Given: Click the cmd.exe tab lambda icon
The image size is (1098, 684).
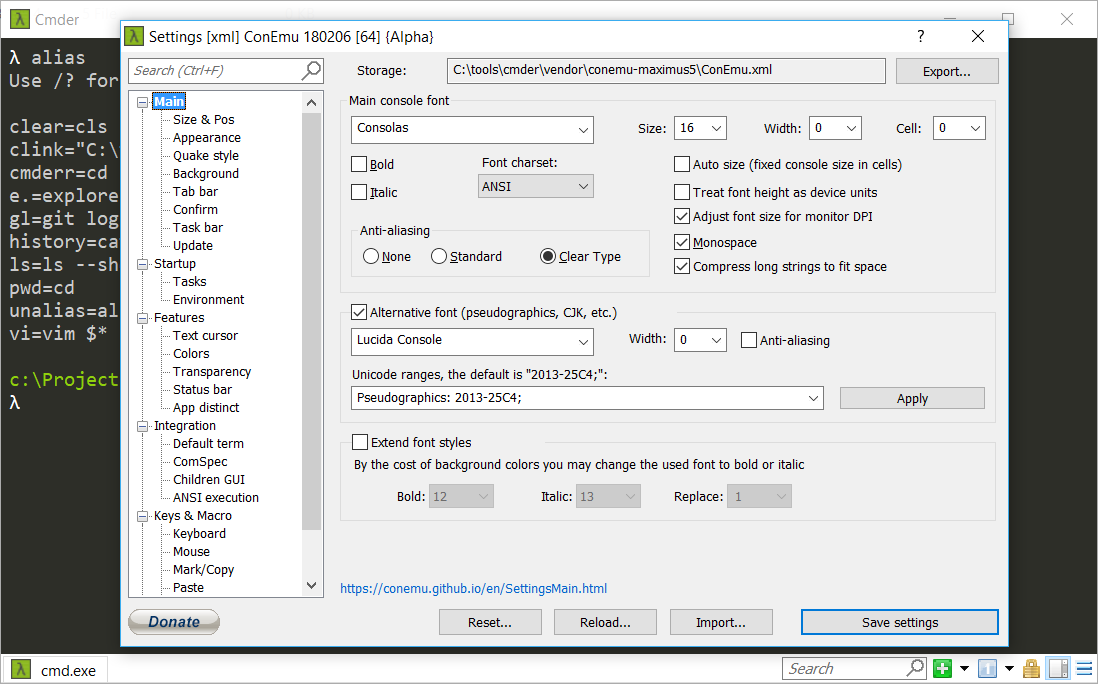Looking at the screenshot, I should [x=20, y=670].
